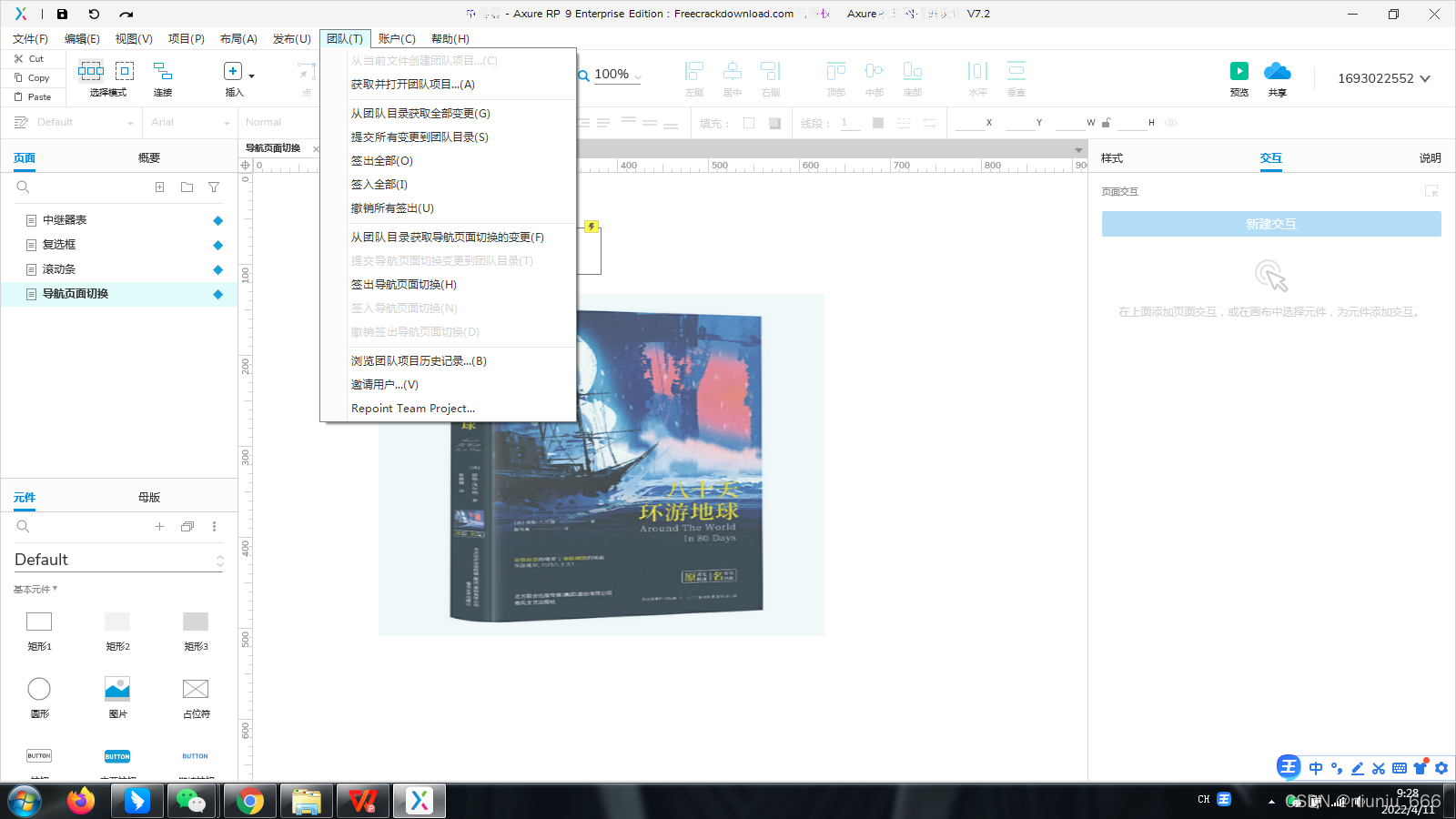
Task: Open the account 1693022552 dropdown
Action: (x=1384, y=78)
